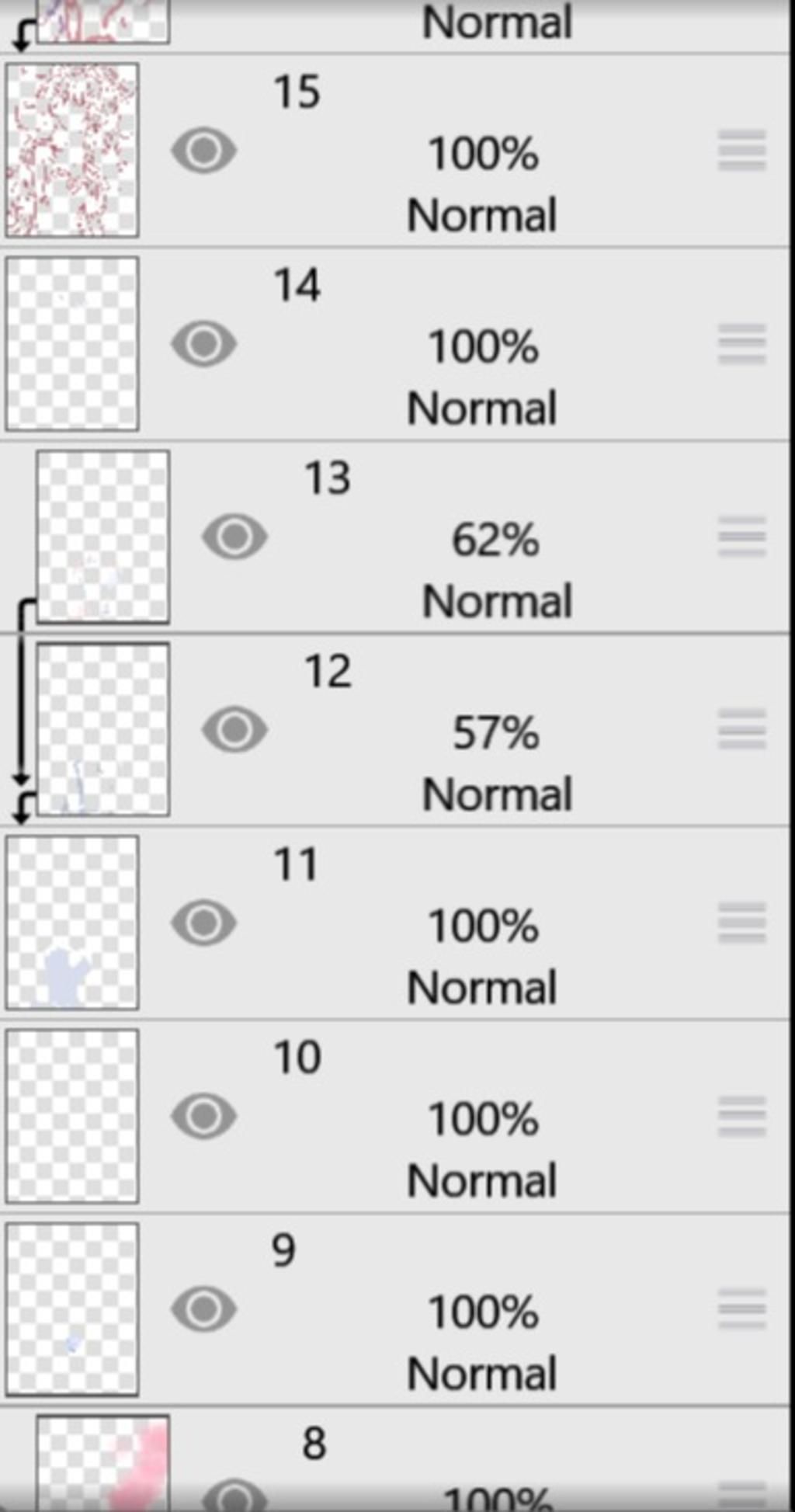The height and width of the screenshot is (1512, 795).
Task: Click the drag handle of layer 10
Action: click(742, 1116)
